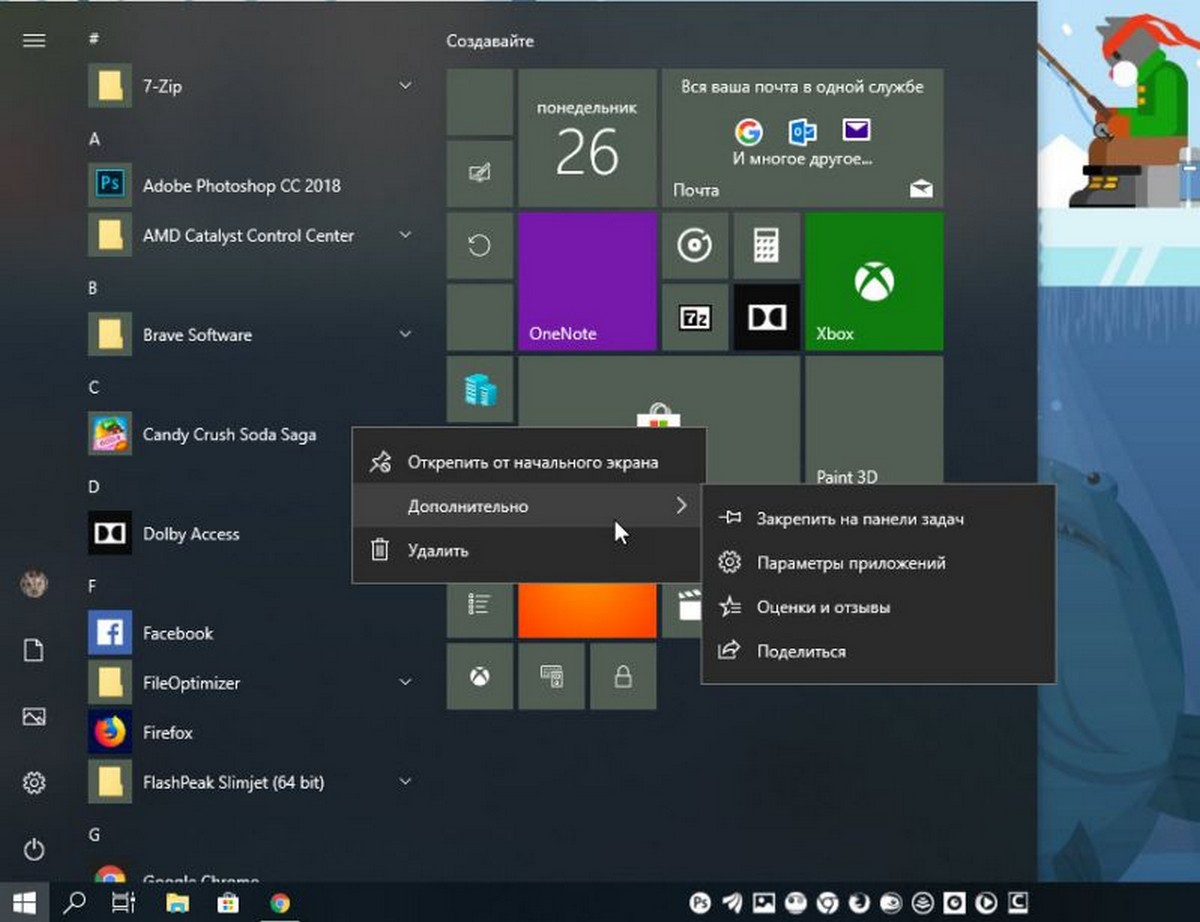
Task: Click letter F section header
Action: 93,586
